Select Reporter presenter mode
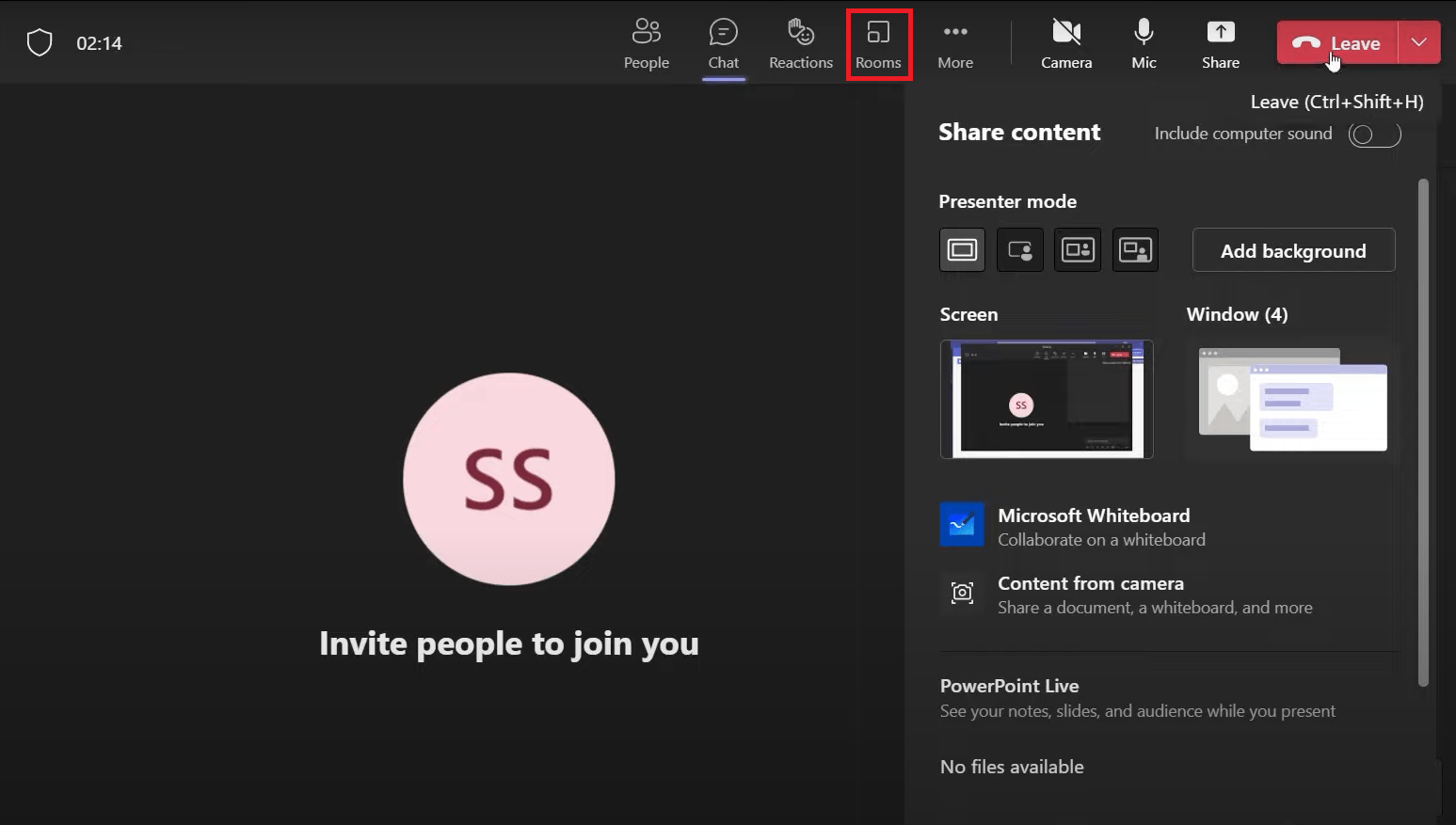Screen dimensions: 1456x825 point(1135,250)
